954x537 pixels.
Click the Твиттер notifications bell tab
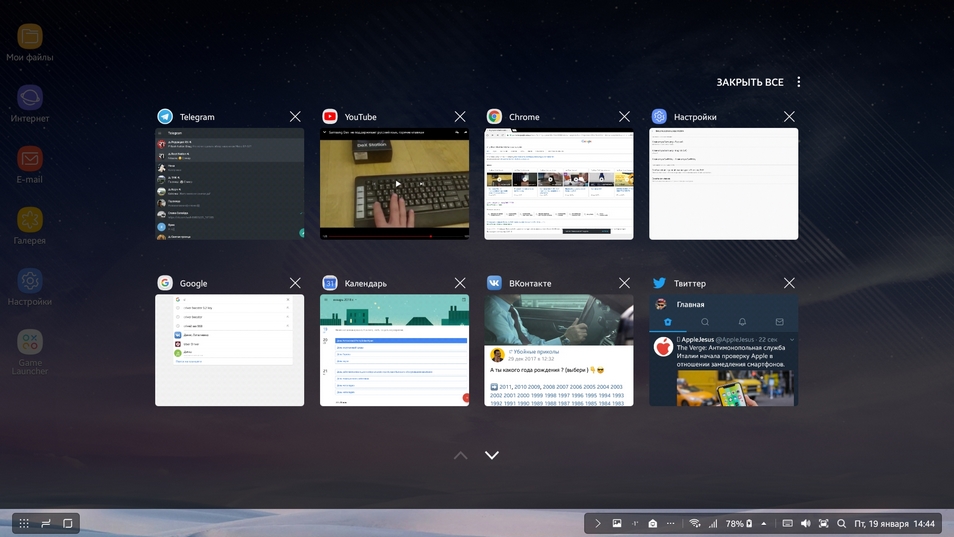(742, 322)
